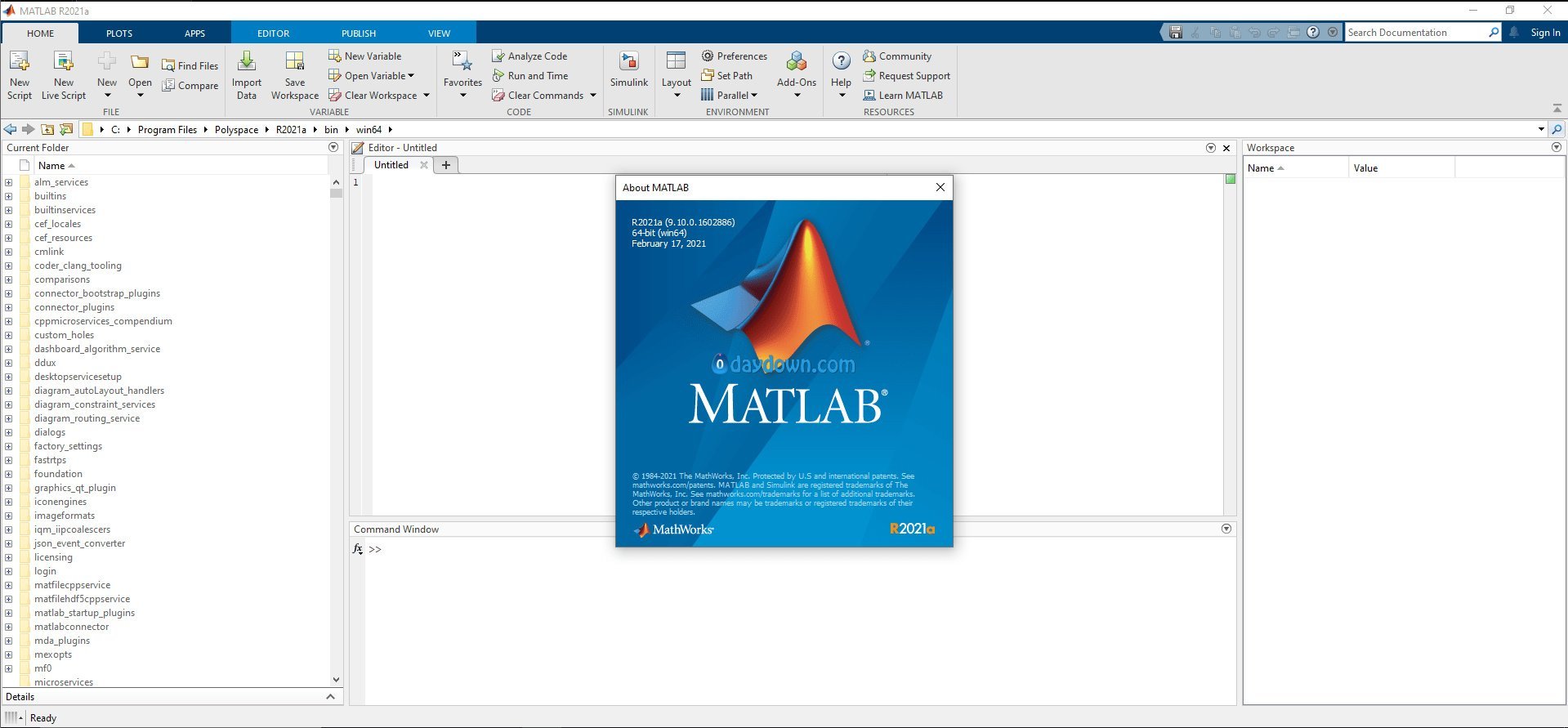Click the up one level folder icon
This screenshot has width=1568, height=728.
pos(47,129)
